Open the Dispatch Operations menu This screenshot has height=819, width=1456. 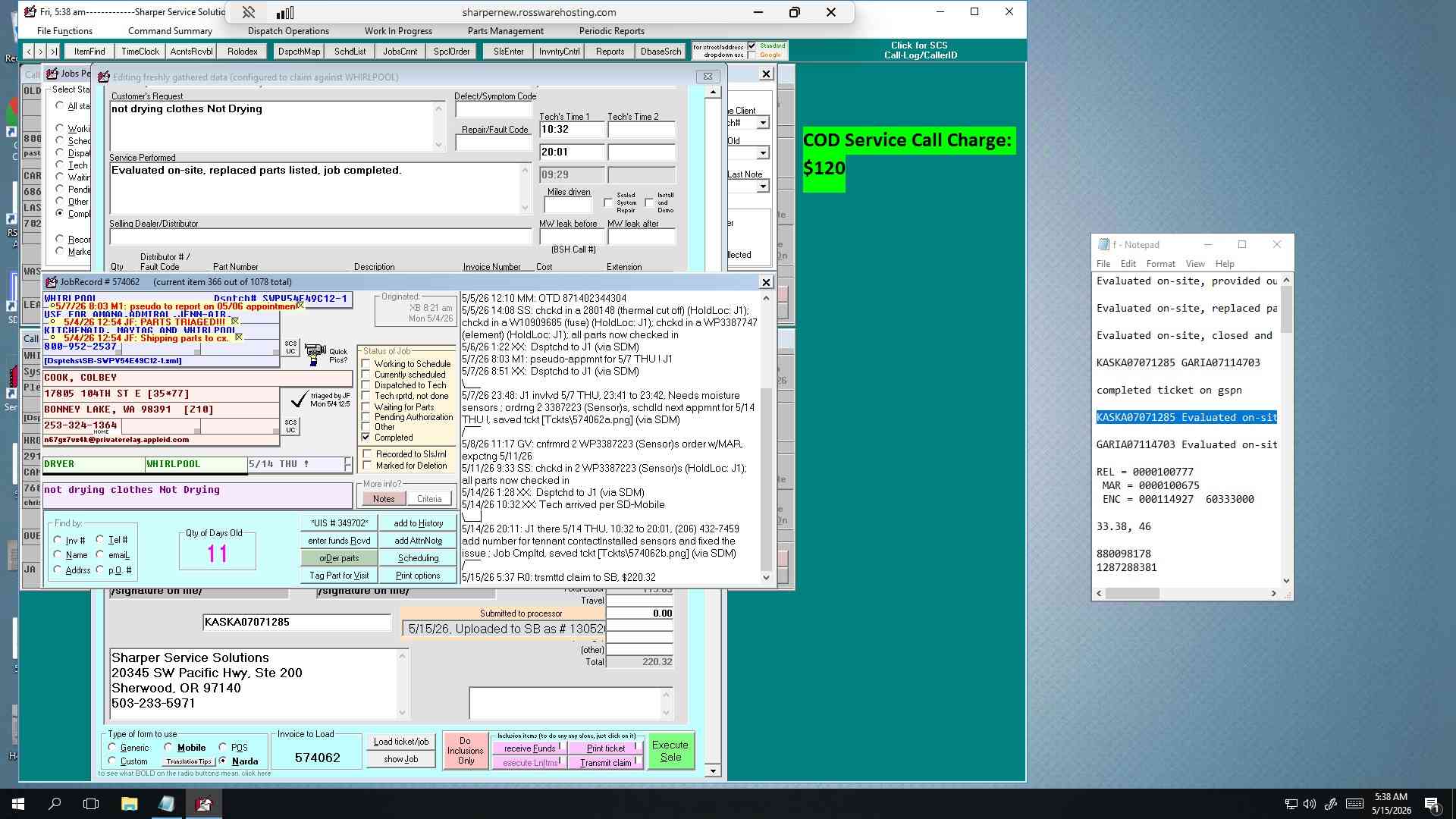pos(288,31)
